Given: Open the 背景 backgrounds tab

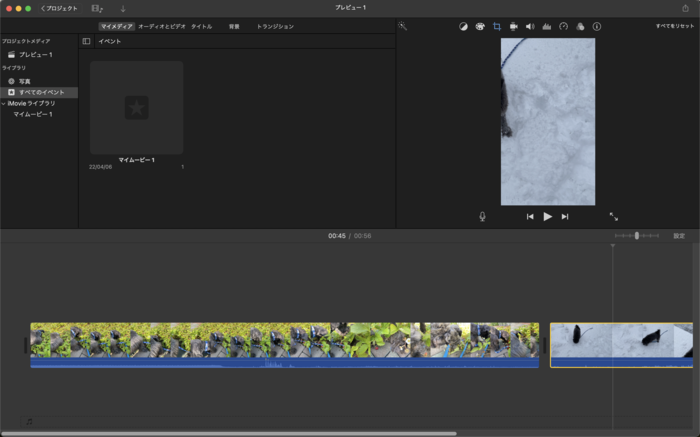Looking at the screenshot, I should (x=234, y=26).
